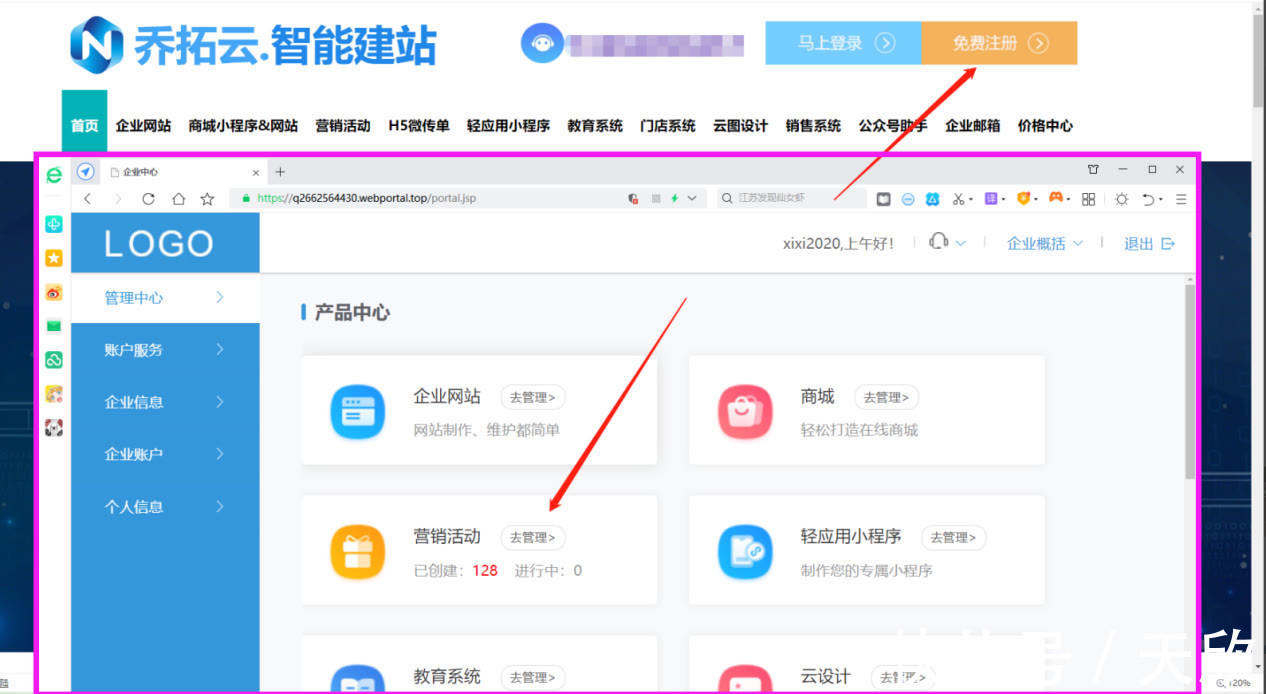
Task: Click the undo closed-tab arrow icon
Action: coord(1149,199)
